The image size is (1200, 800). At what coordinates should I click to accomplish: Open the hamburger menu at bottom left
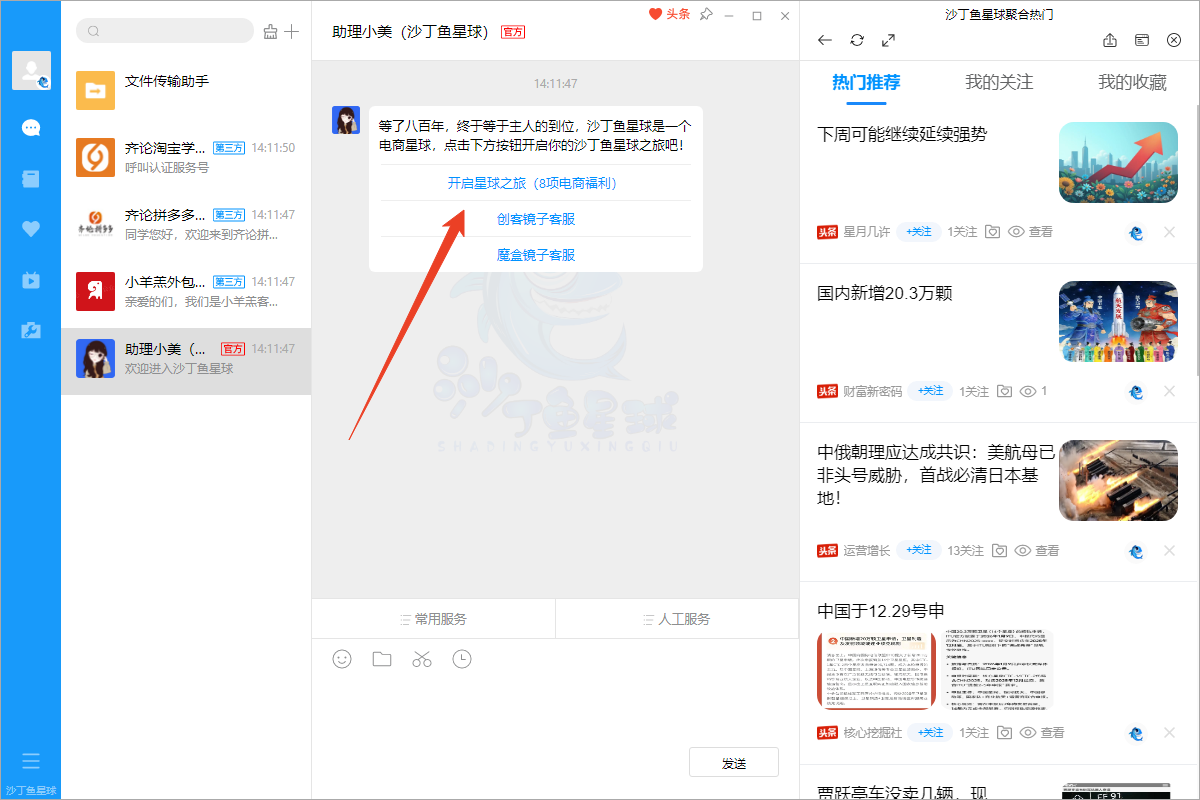30,761
